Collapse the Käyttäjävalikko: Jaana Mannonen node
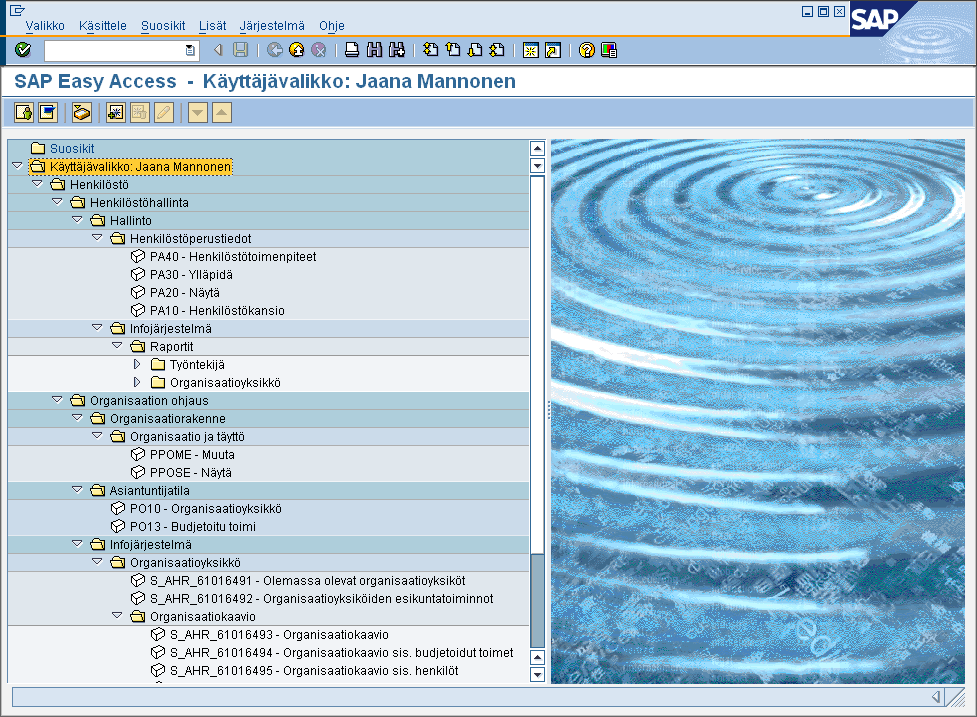Viewport: 977px width, 717px height. point(17,166)
